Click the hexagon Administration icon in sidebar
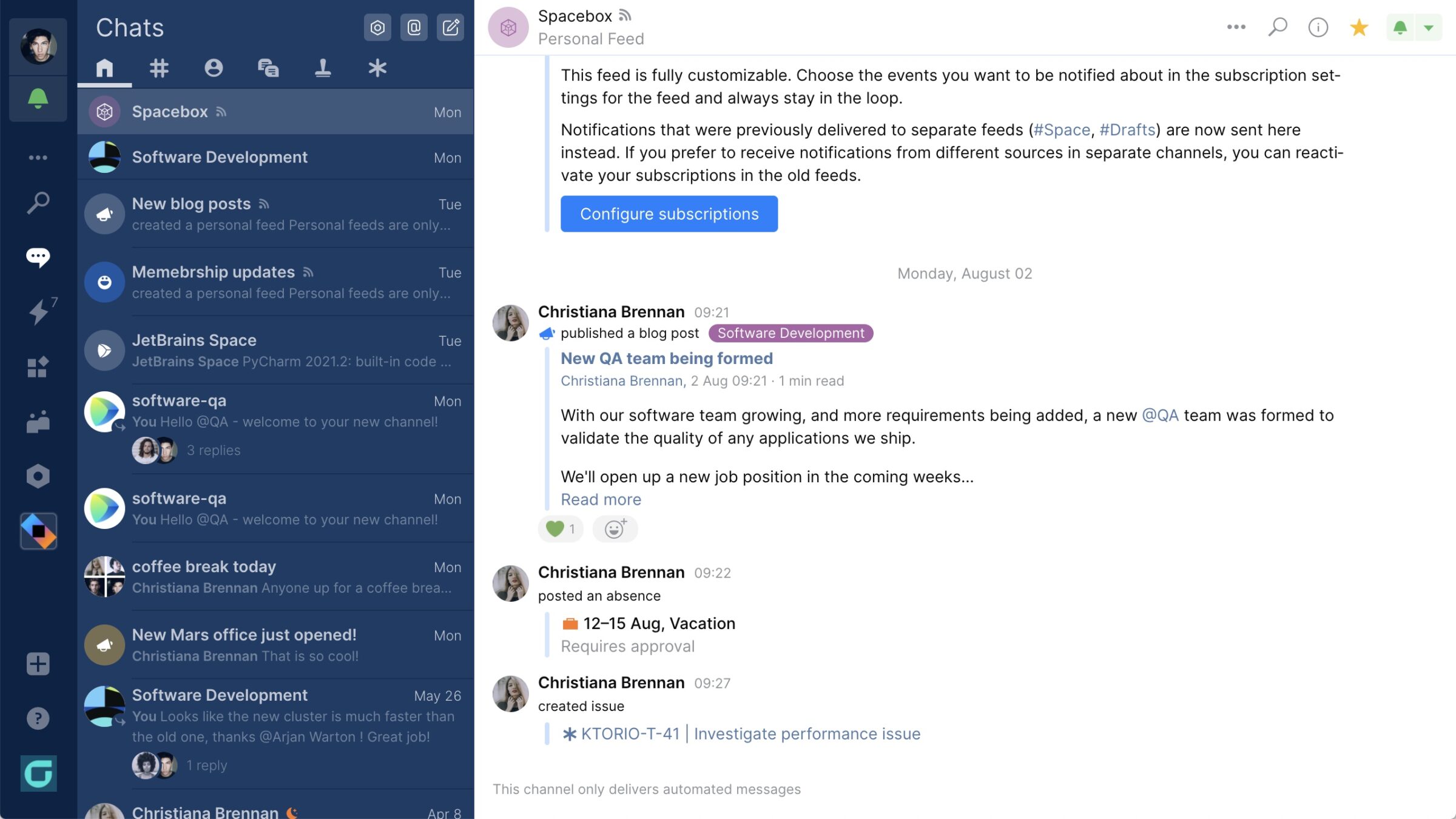 [38, 476]
